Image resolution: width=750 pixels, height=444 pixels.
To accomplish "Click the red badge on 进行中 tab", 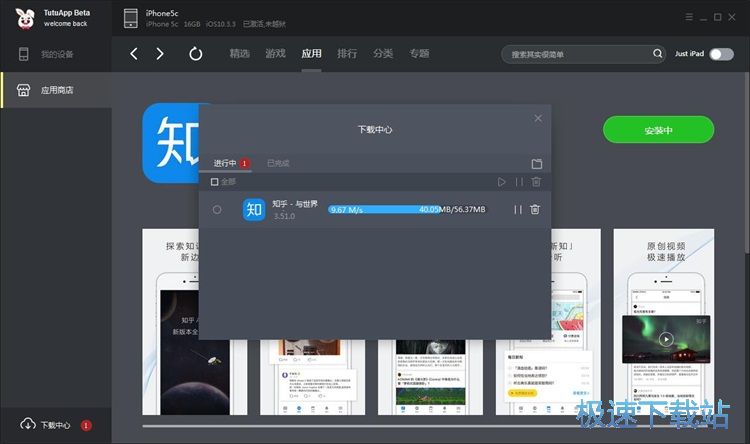I will pyautogui.click(x=244, y=164).
